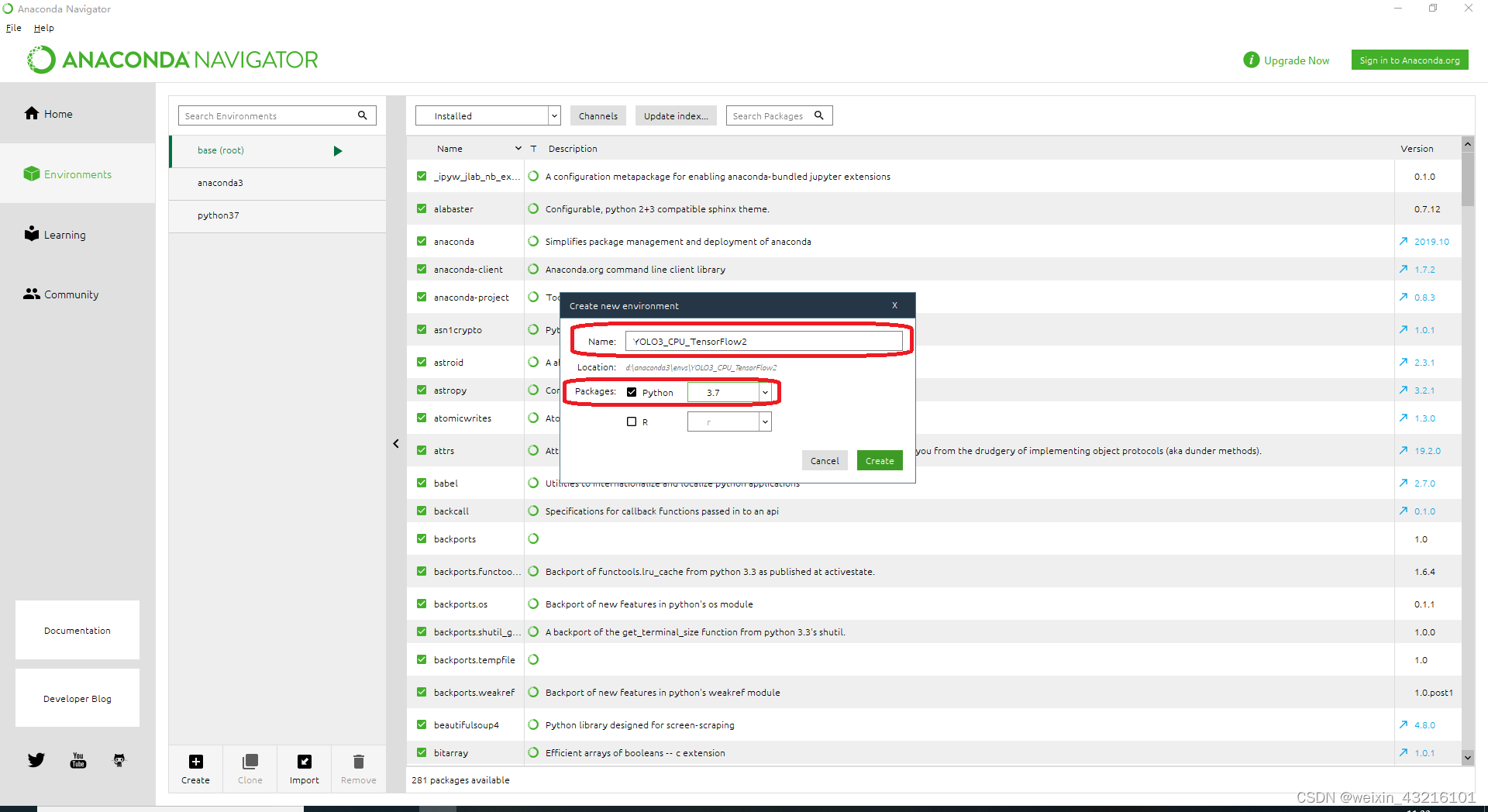Open the Twitter icon link
1488x812 pixels.
(x=36, y=760)
